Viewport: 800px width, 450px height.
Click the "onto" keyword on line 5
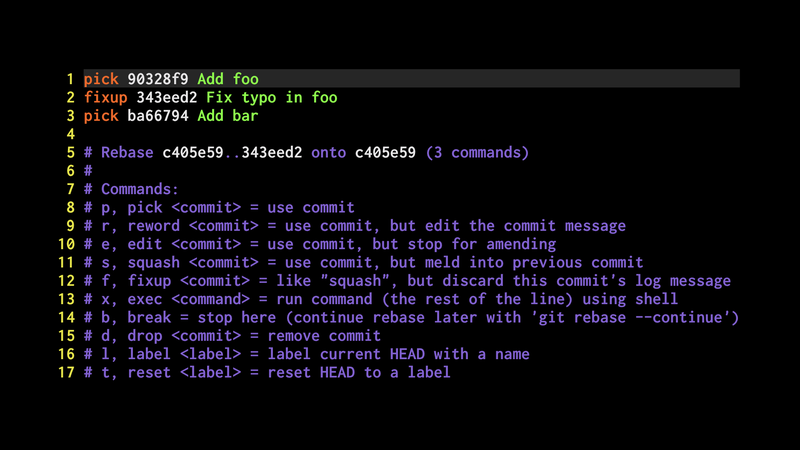coord(329,153)
